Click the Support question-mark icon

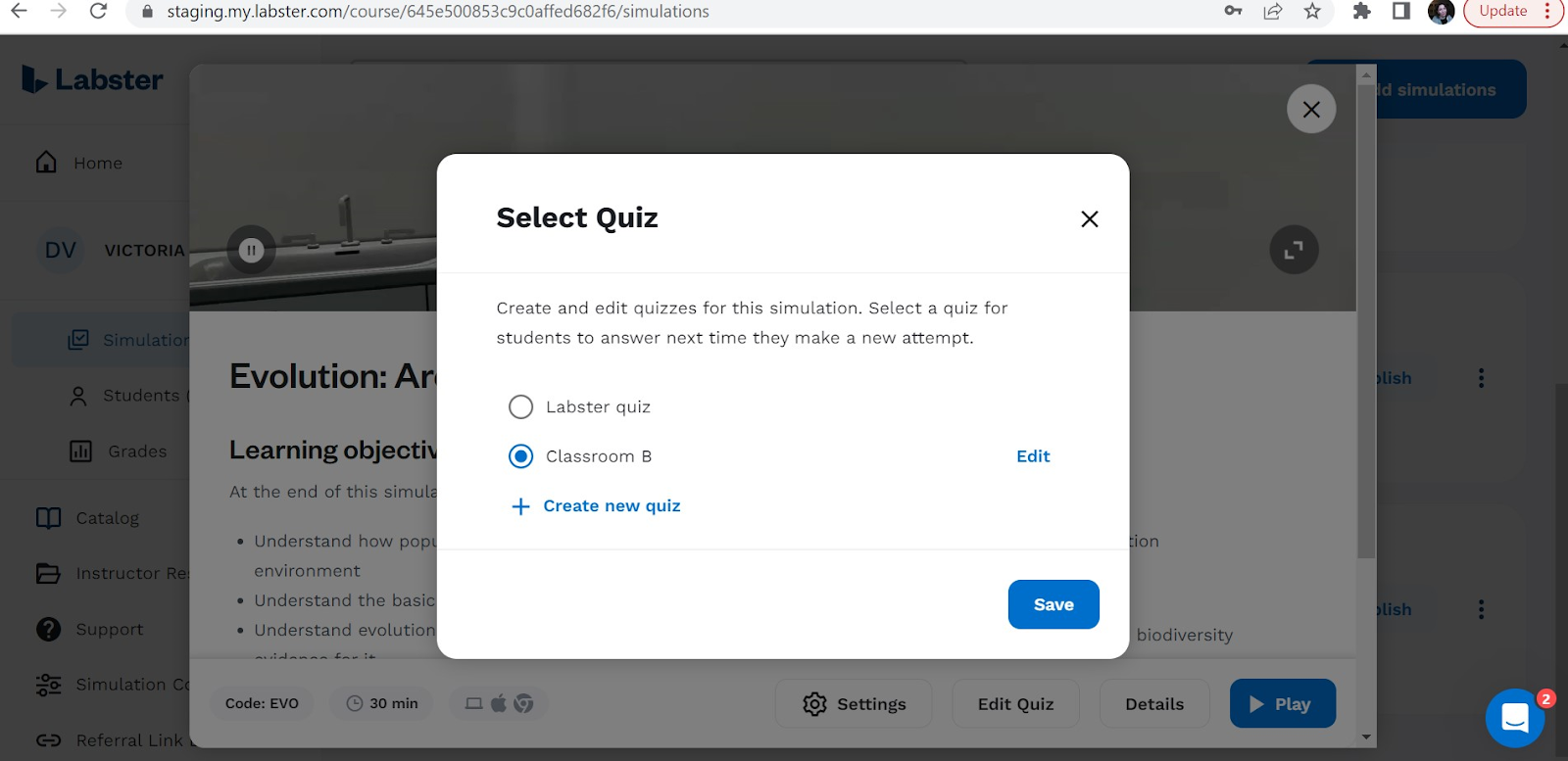[47, 629]
